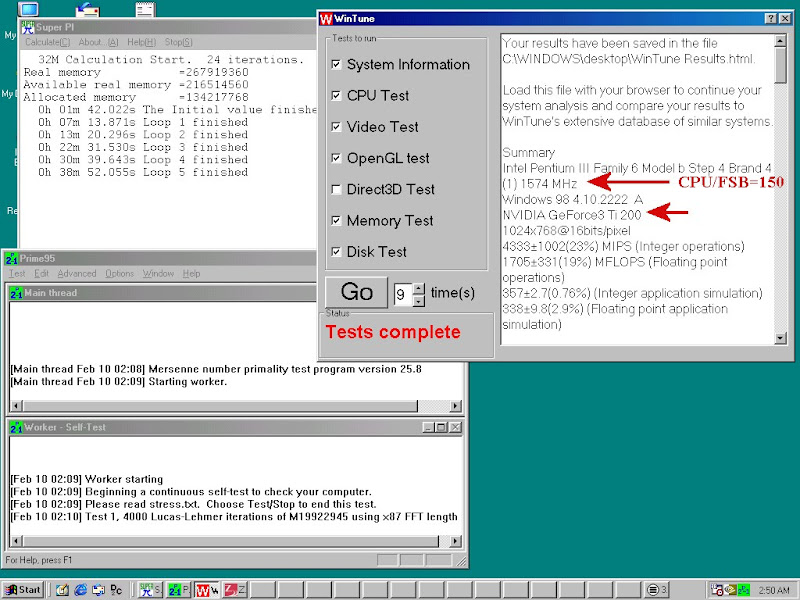
Task: Open the Help menu in Super PI
Action: (x=141, y=42)
